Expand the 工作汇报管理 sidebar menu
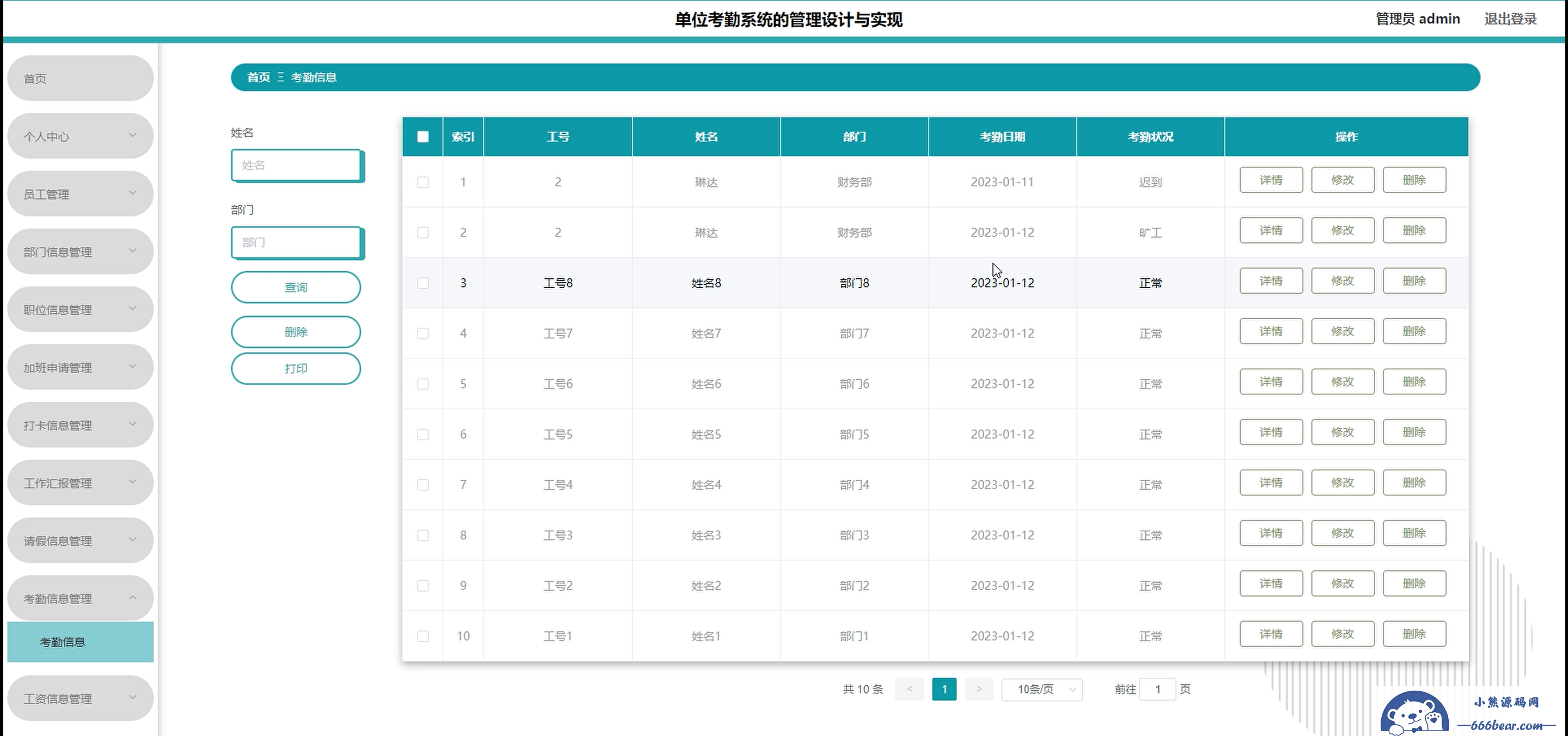This screenshot has height=736, width=1568. click(x=81, y=483)
